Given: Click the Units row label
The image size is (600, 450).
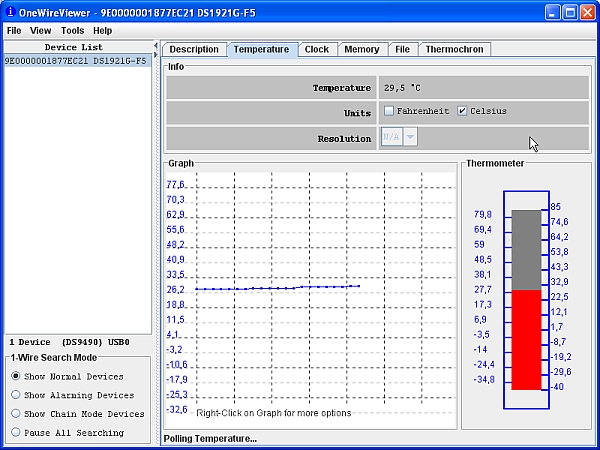Looking at the screenshot, I should coord(357,113).
